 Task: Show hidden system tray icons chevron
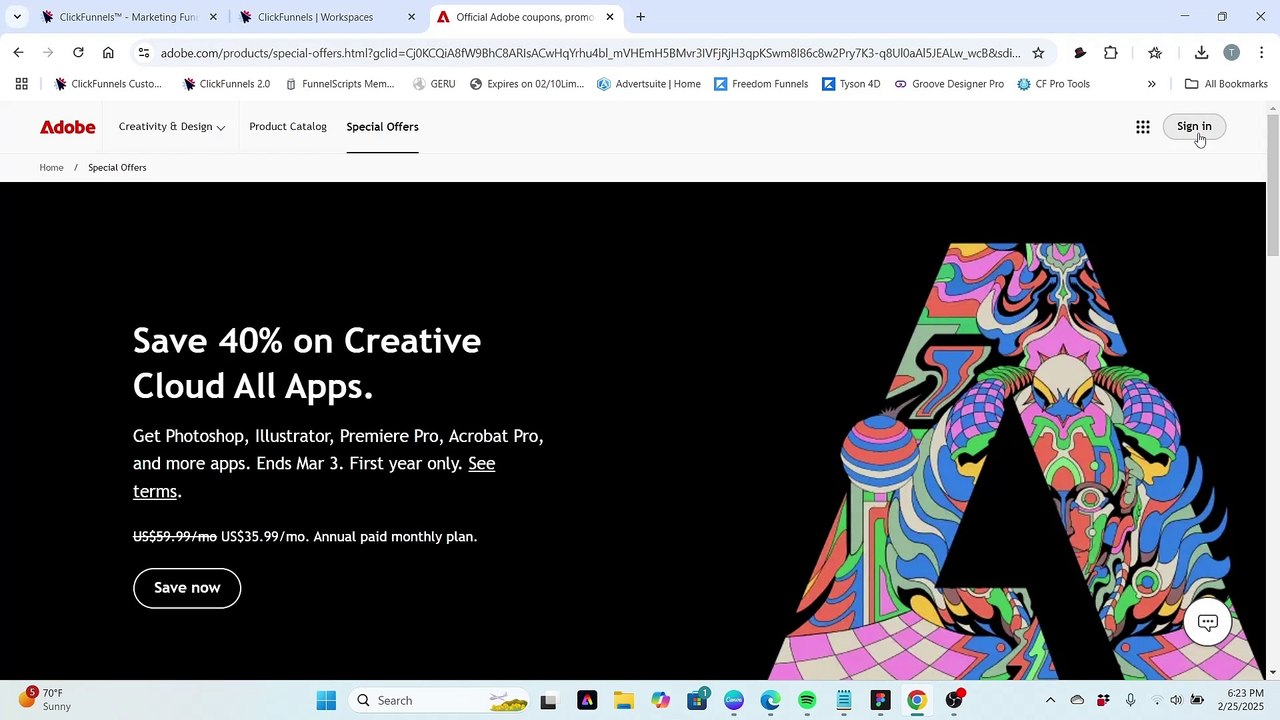pos(1050,700)
